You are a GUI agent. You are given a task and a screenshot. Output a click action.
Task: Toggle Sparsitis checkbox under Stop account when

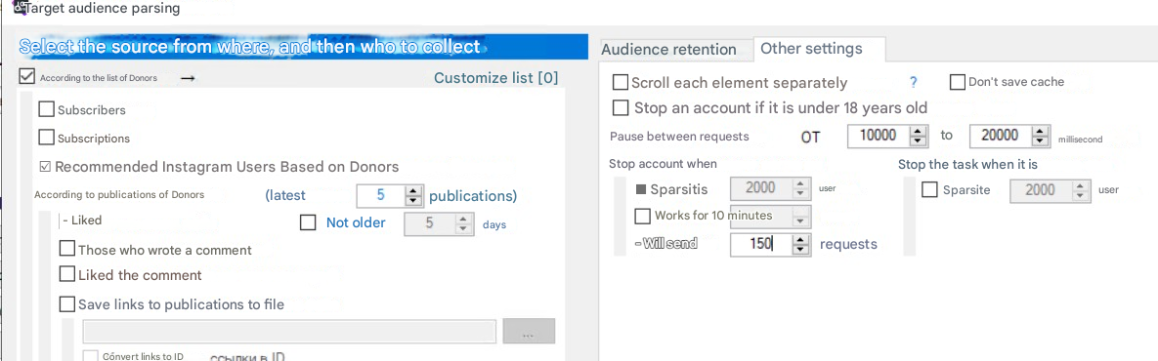(x=641, y=190)
